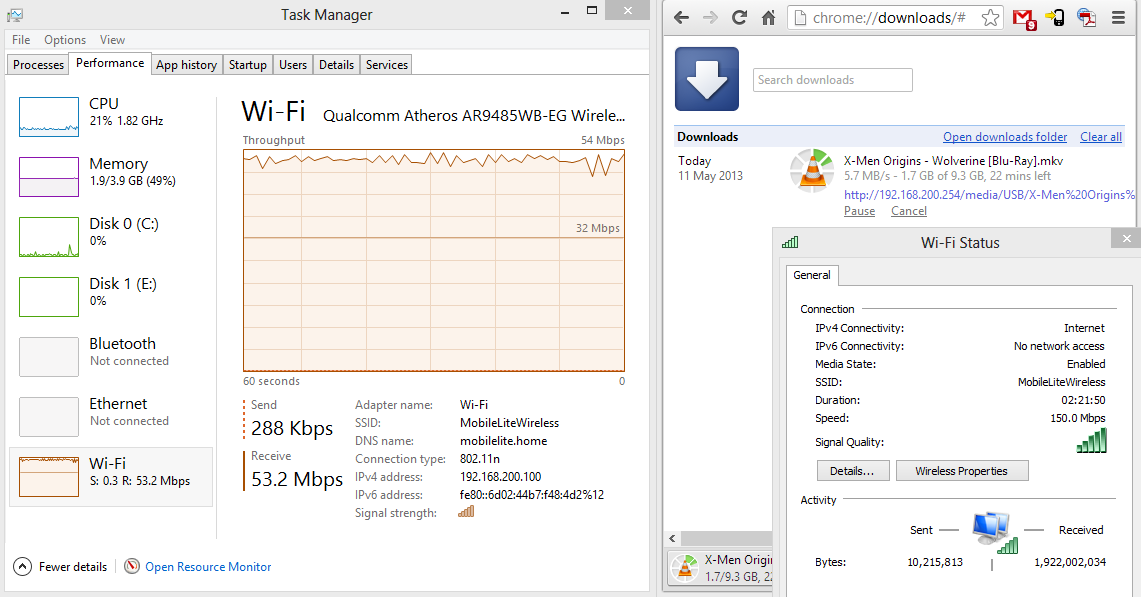The height and width of the screenshot is (597, 1141).
Task: Open the Options menu in Task Manager
Action: click(x=65, y=40)
